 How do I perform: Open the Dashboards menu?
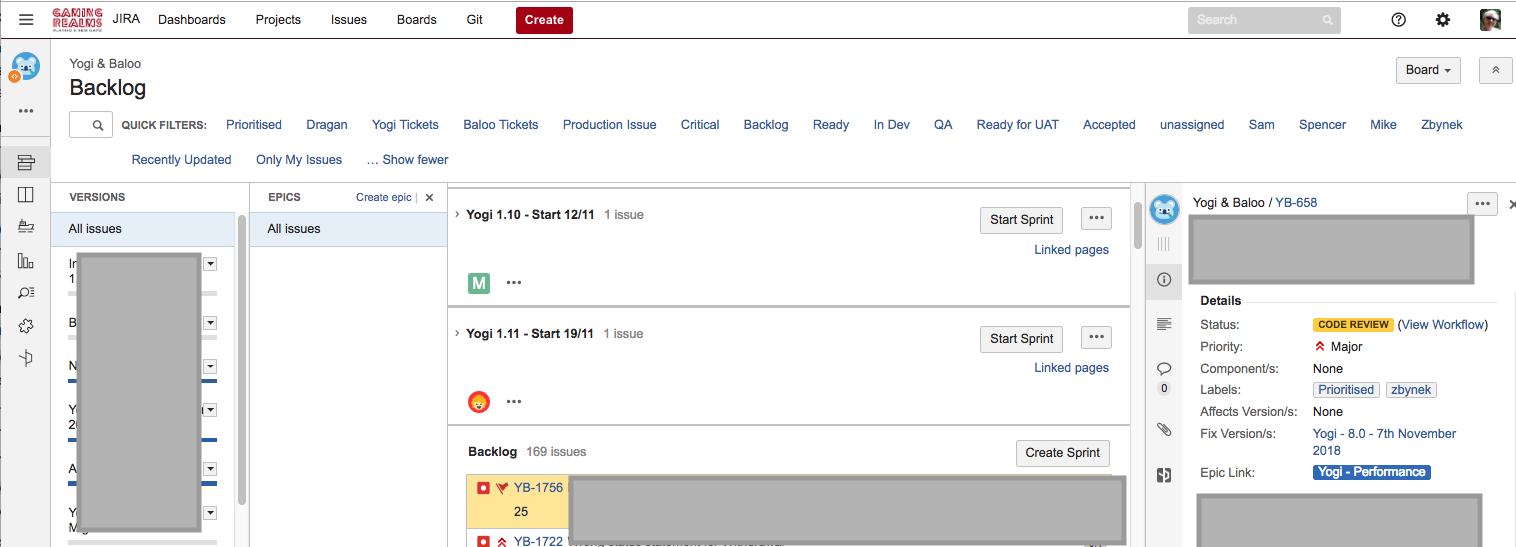[192, 20]
